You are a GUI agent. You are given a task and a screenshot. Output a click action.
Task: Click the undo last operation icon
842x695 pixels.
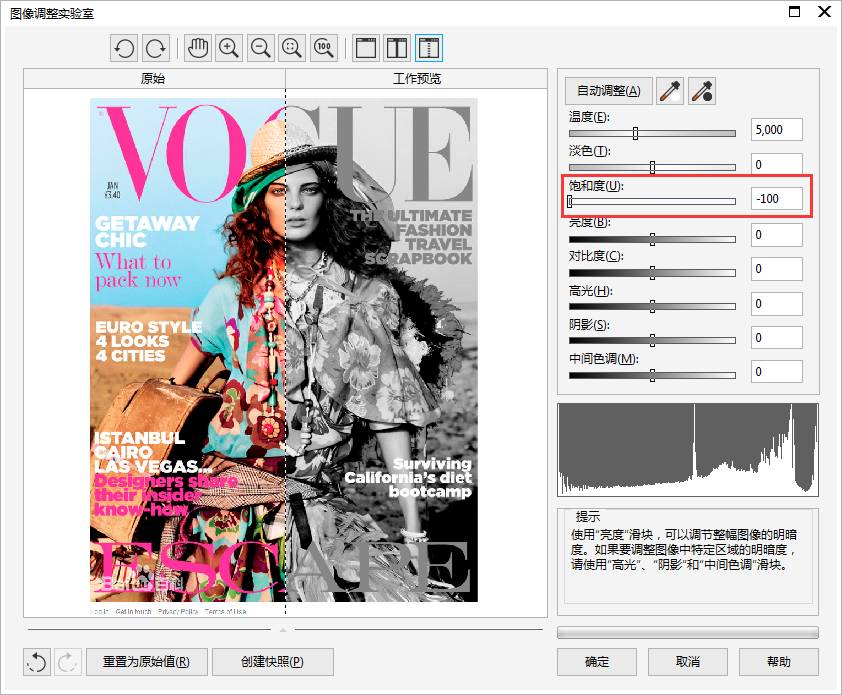37,662
